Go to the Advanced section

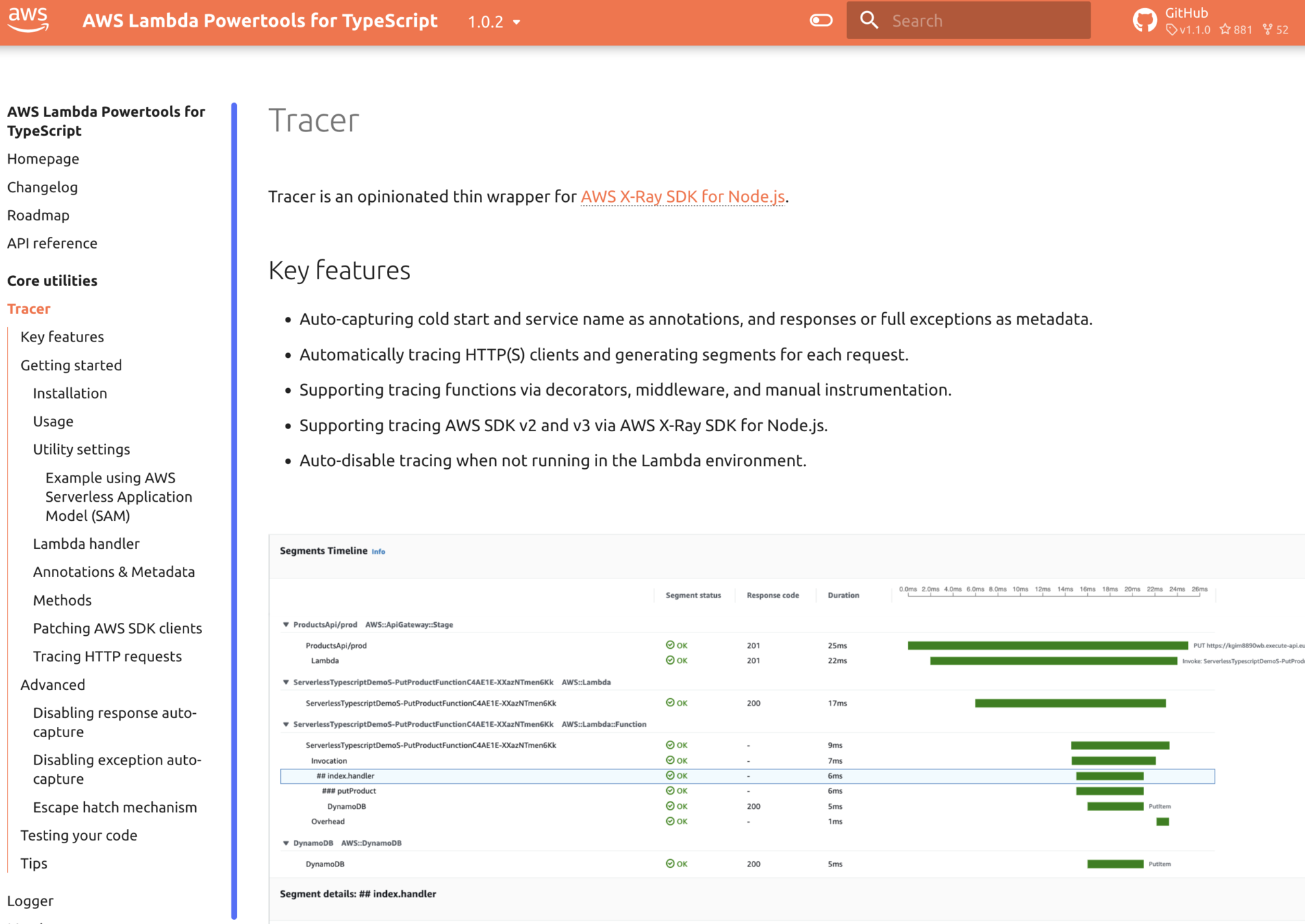click(x=53, y=684)
